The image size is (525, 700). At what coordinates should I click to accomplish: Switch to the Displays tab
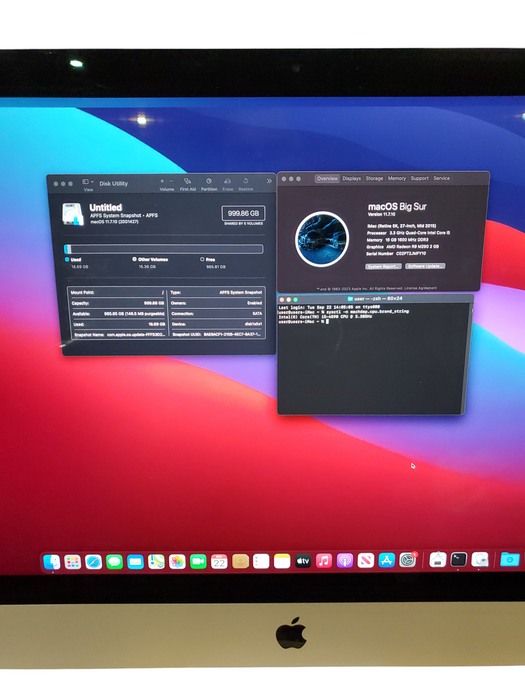pyautogui.click(x=352, y=178)
